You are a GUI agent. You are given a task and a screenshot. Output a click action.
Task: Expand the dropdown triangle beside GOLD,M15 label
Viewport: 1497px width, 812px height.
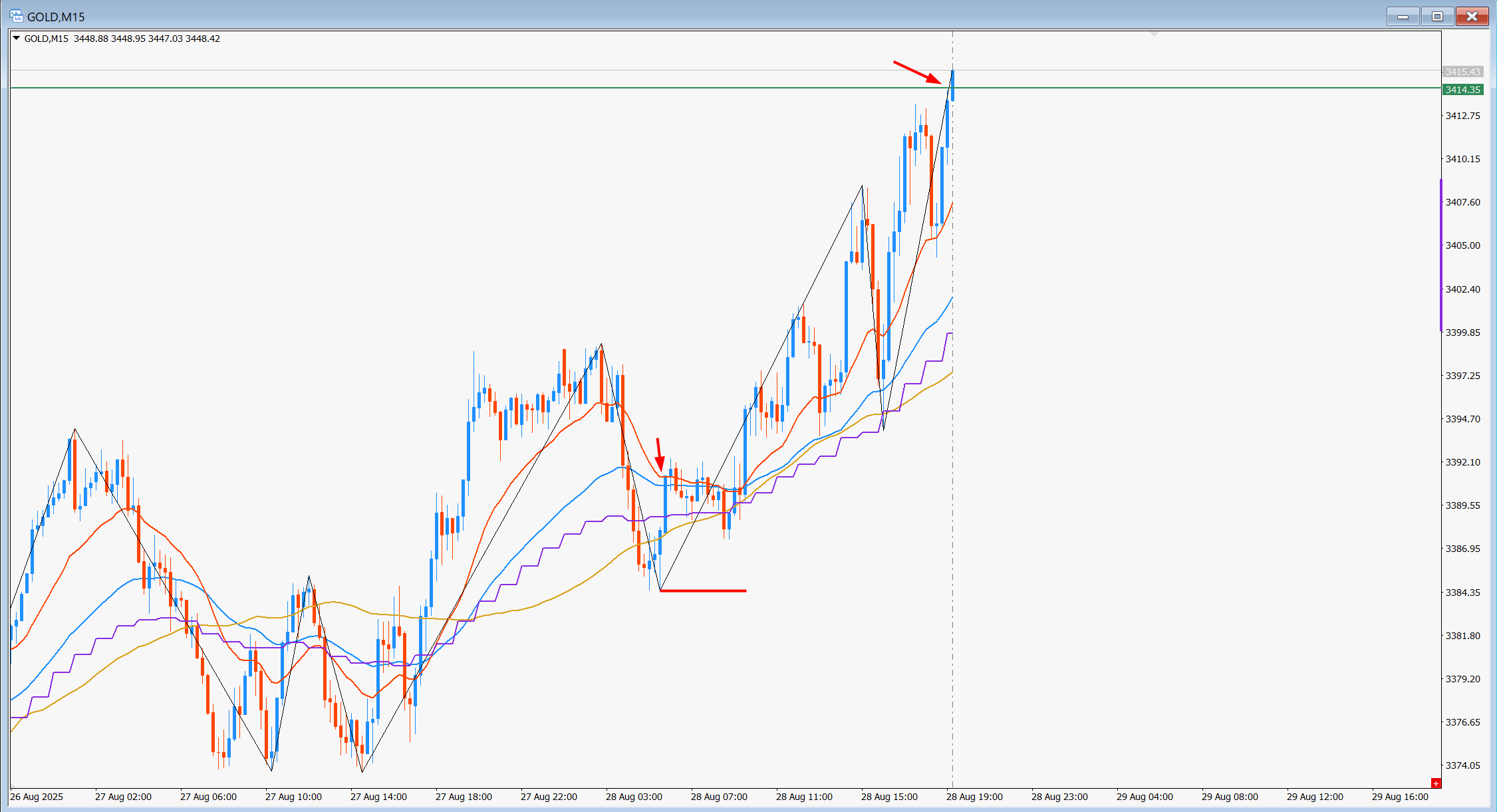tap(17, 39)
